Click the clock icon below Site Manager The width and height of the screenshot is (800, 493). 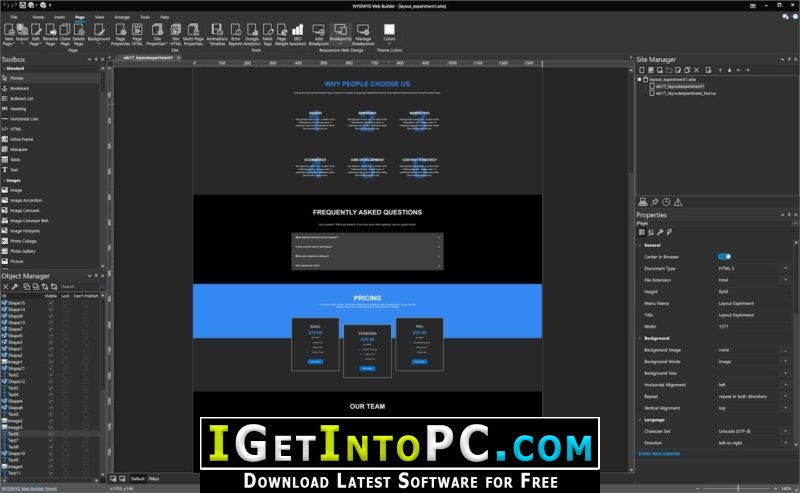(666, 202)
